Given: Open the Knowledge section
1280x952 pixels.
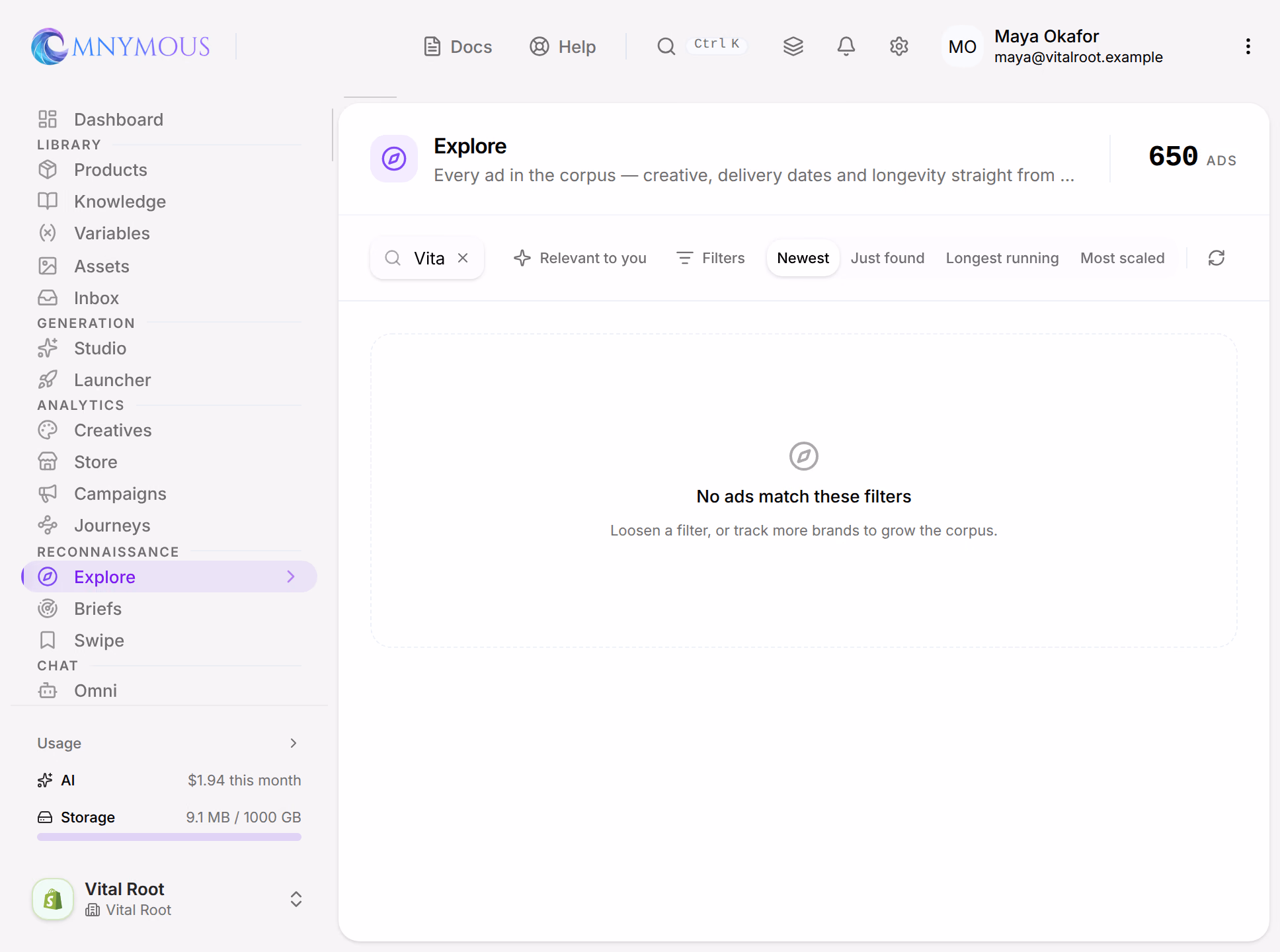Looking at the screenshot, I should [169, 201].
